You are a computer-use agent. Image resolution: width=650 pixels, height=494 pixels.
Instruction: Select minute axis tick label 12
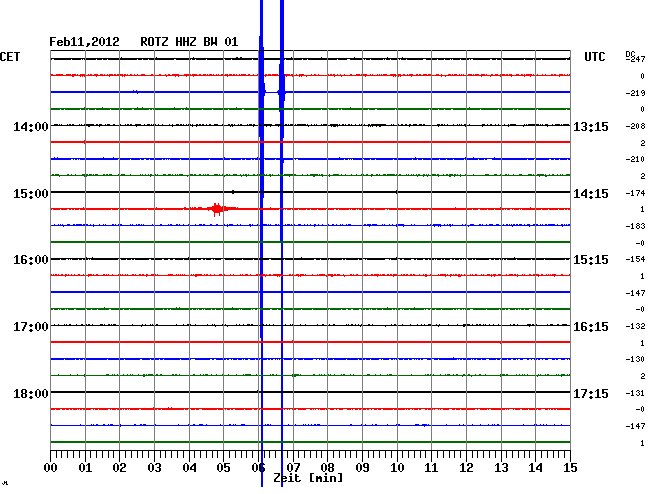[466, 468]
